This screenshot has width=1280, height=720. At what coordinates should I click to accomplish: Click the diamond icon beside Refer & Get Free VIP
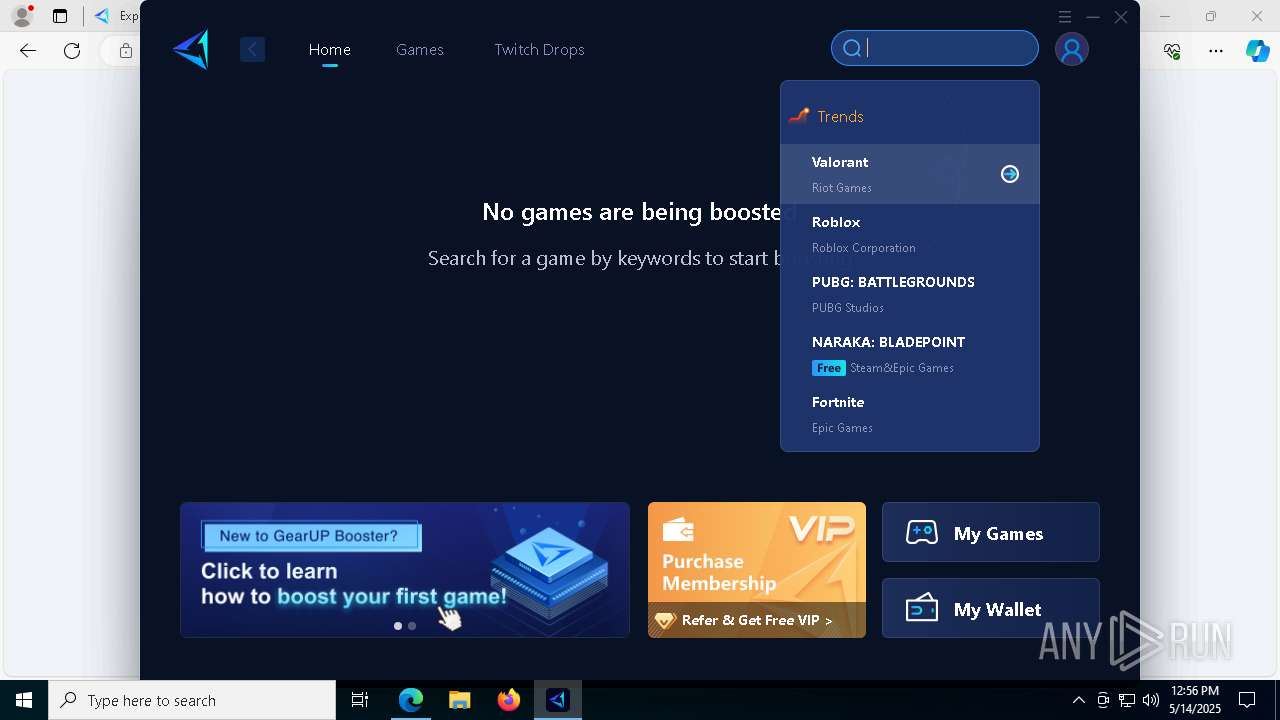click(665, 621)
